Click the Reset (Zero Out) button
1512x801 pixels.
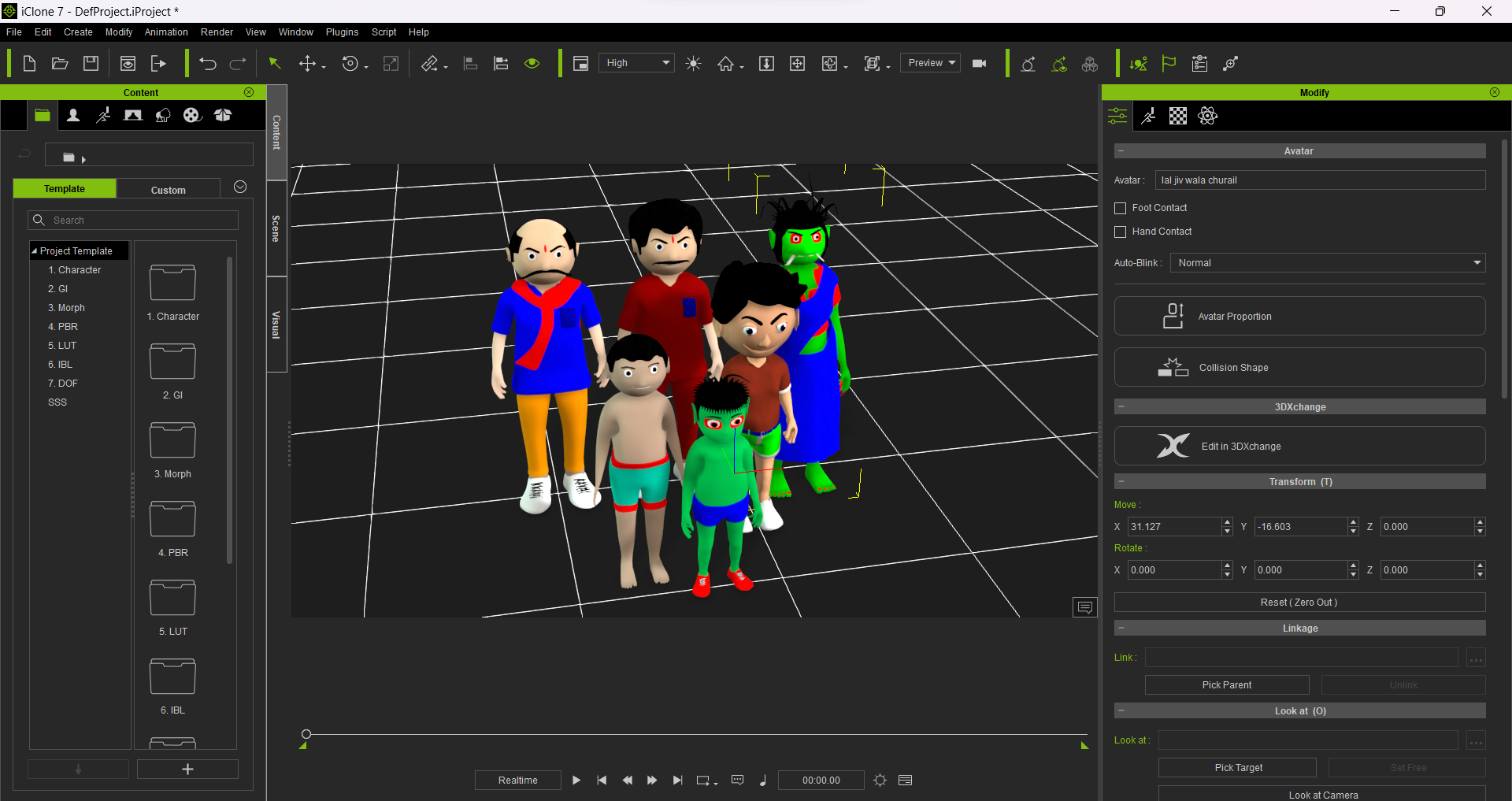click(x=1299, y=603)
